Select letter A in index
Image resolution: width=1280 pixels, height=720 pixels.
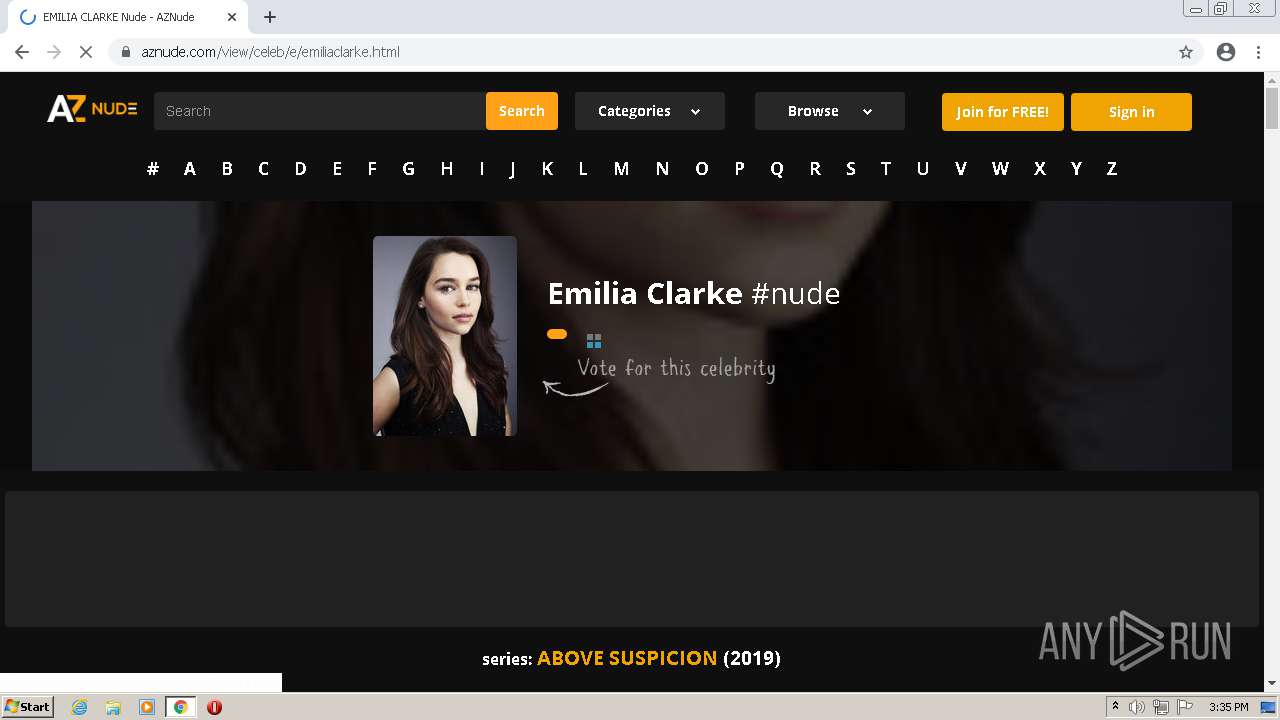[189, 169]
